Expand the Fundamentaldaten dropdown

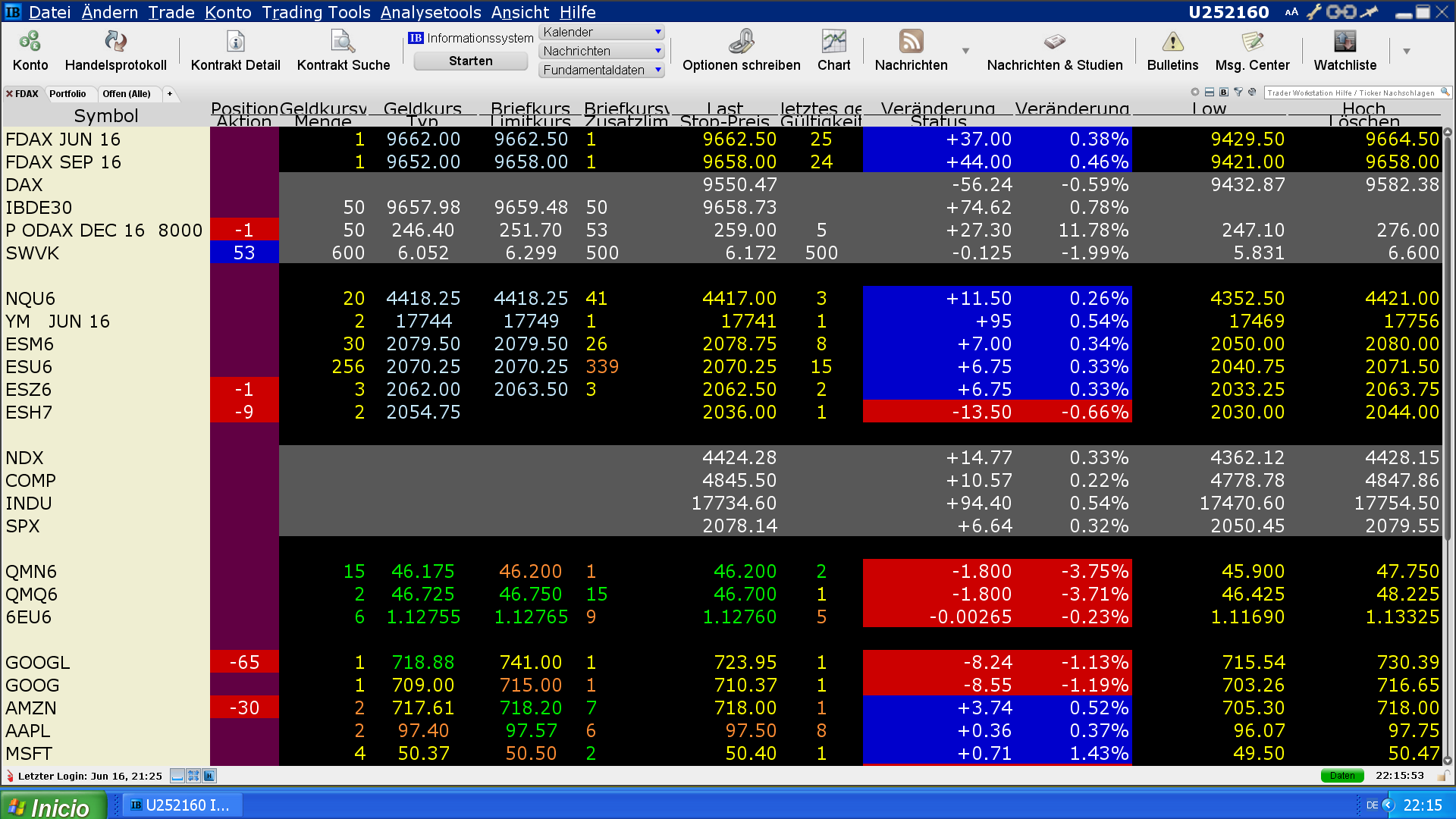point(657,70)
